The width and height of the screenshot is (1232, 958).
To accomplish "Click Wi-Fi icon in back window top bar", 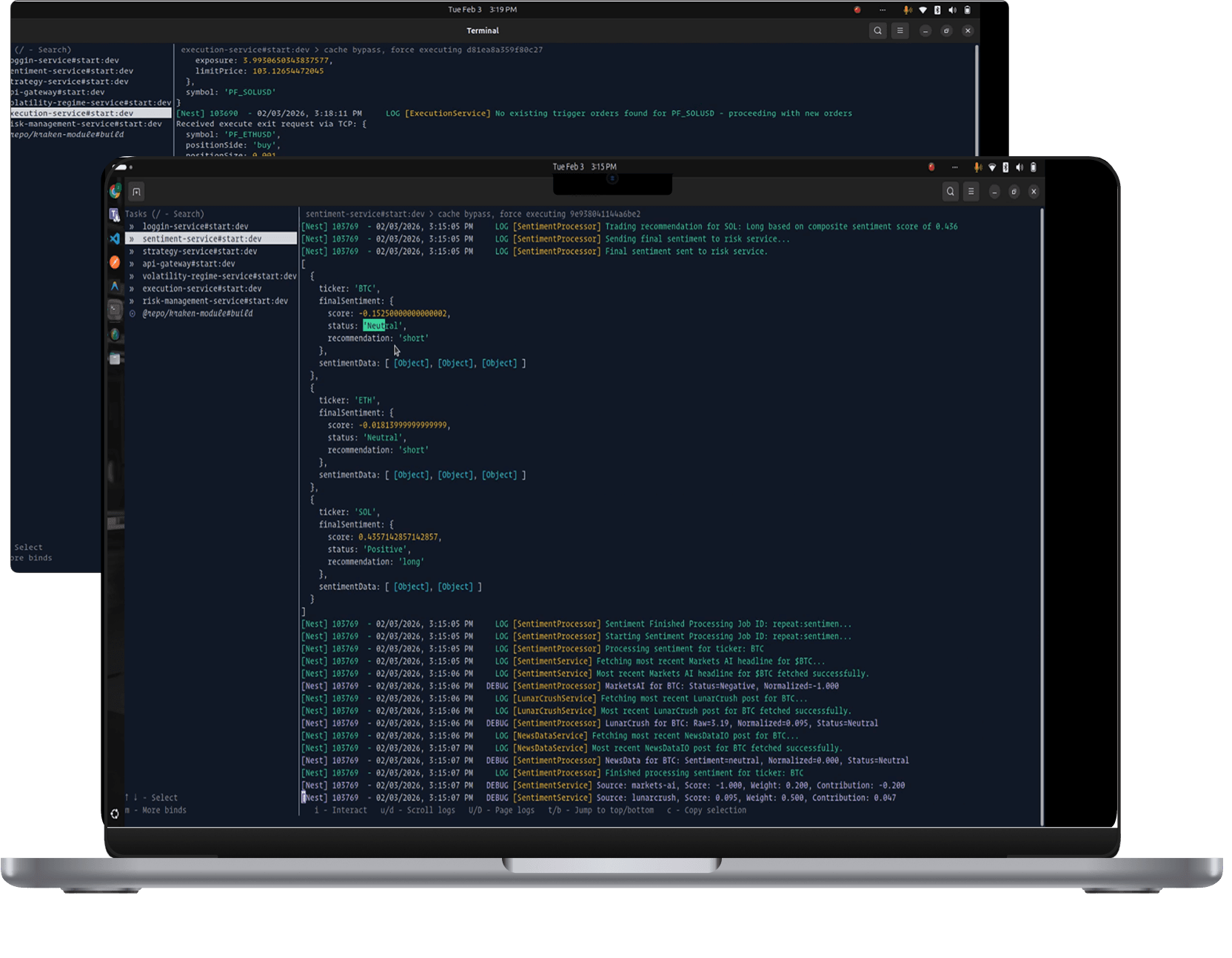I will point(923,10).
